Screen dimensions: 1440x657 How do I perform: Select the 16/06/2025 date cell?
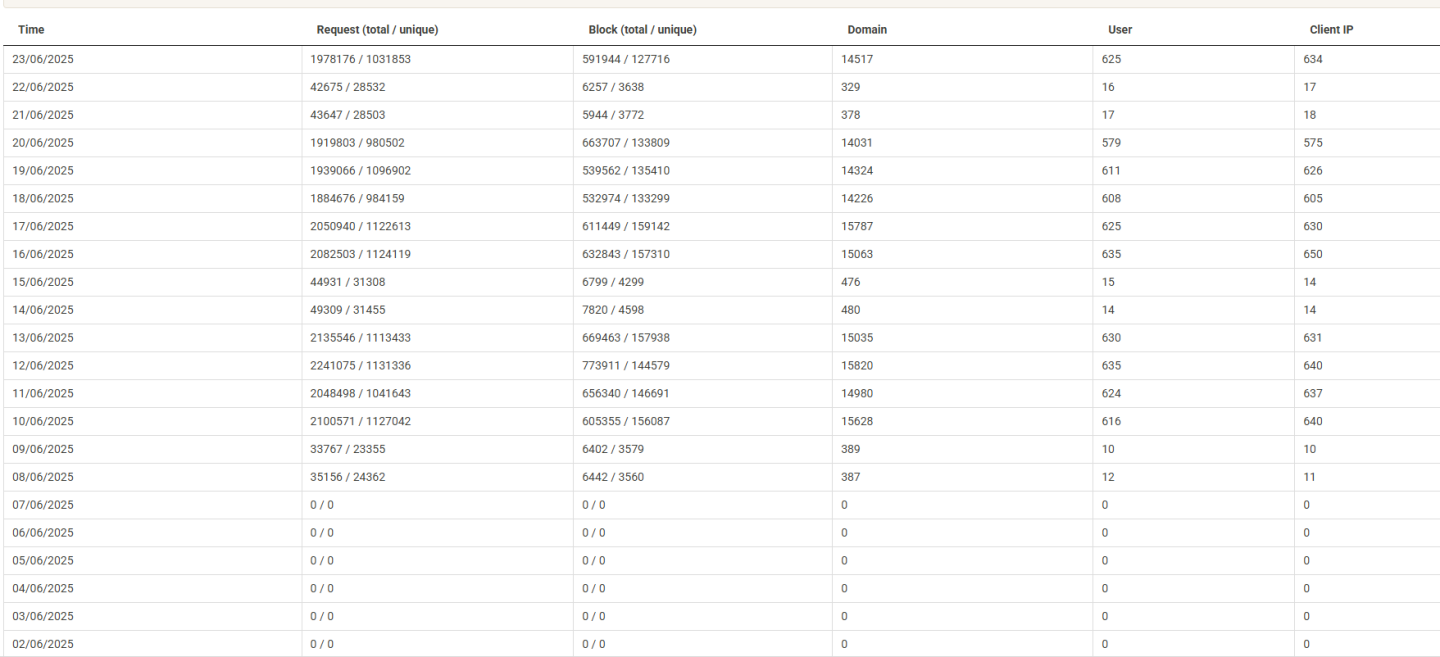click(x=43, y=255)
